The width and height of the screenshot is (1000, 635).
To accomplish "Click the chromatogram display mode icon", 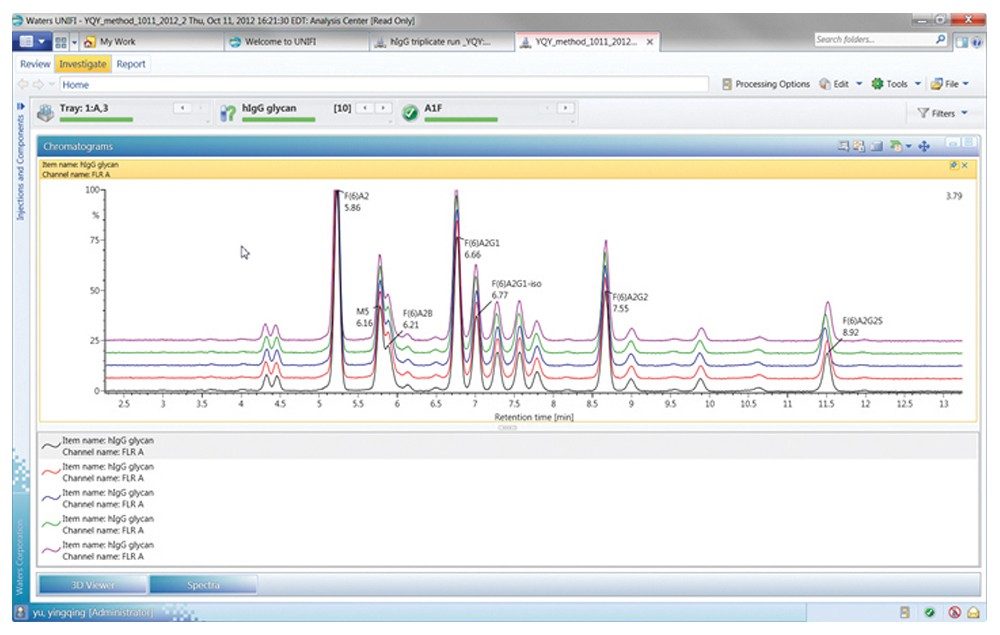I will (877, 146).
